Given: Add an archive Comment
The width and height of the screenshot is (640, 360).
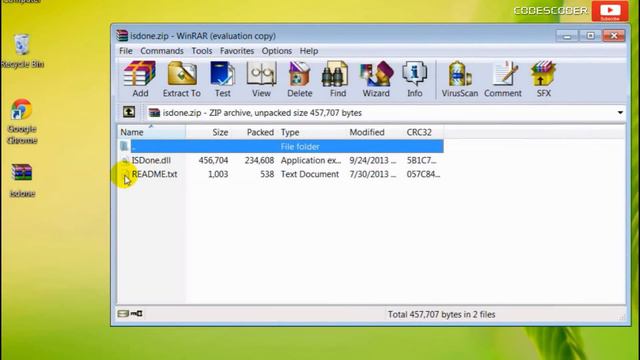Looking at the screenshot, I should pyautogui.click(x=503, y=79).
